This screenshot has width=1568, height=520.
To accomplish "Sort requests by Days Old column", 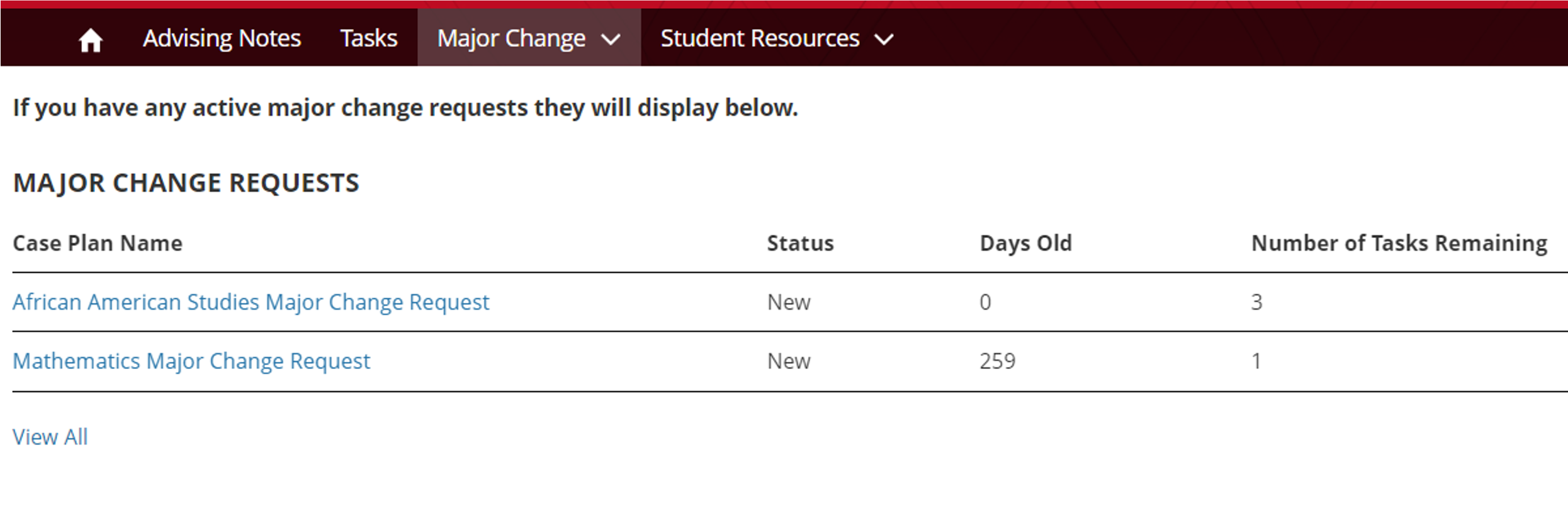I will tap(1026, 243).
